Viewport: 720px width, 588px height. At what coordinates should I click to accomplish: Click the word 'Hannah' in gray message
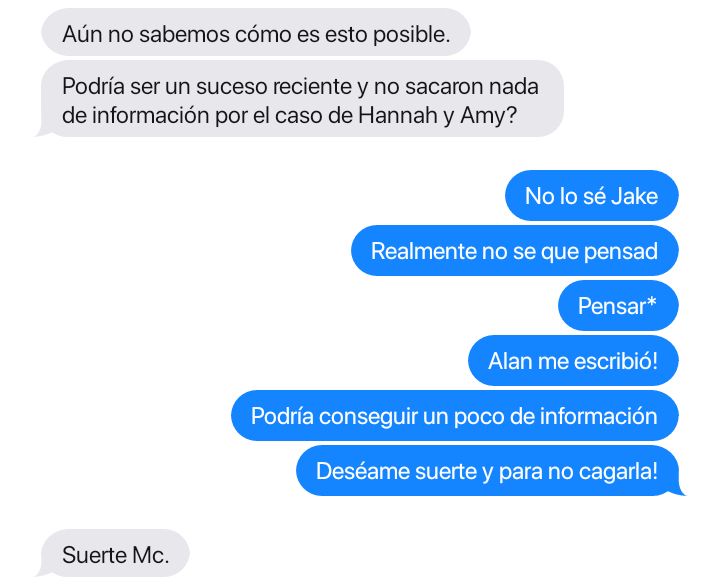click(398, 115)
